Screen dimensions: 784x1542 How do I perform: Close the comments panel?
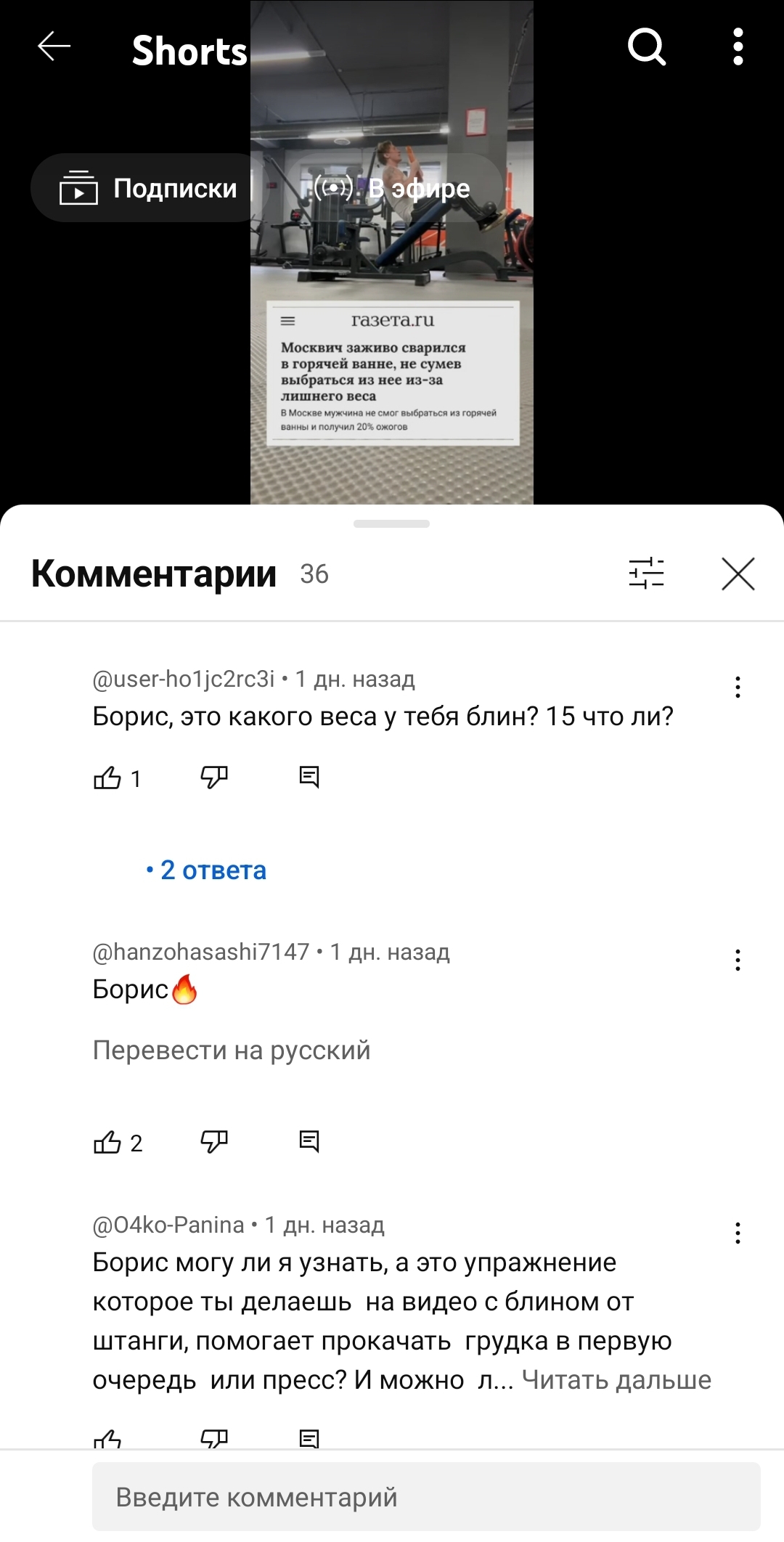(x=738, y=574)
